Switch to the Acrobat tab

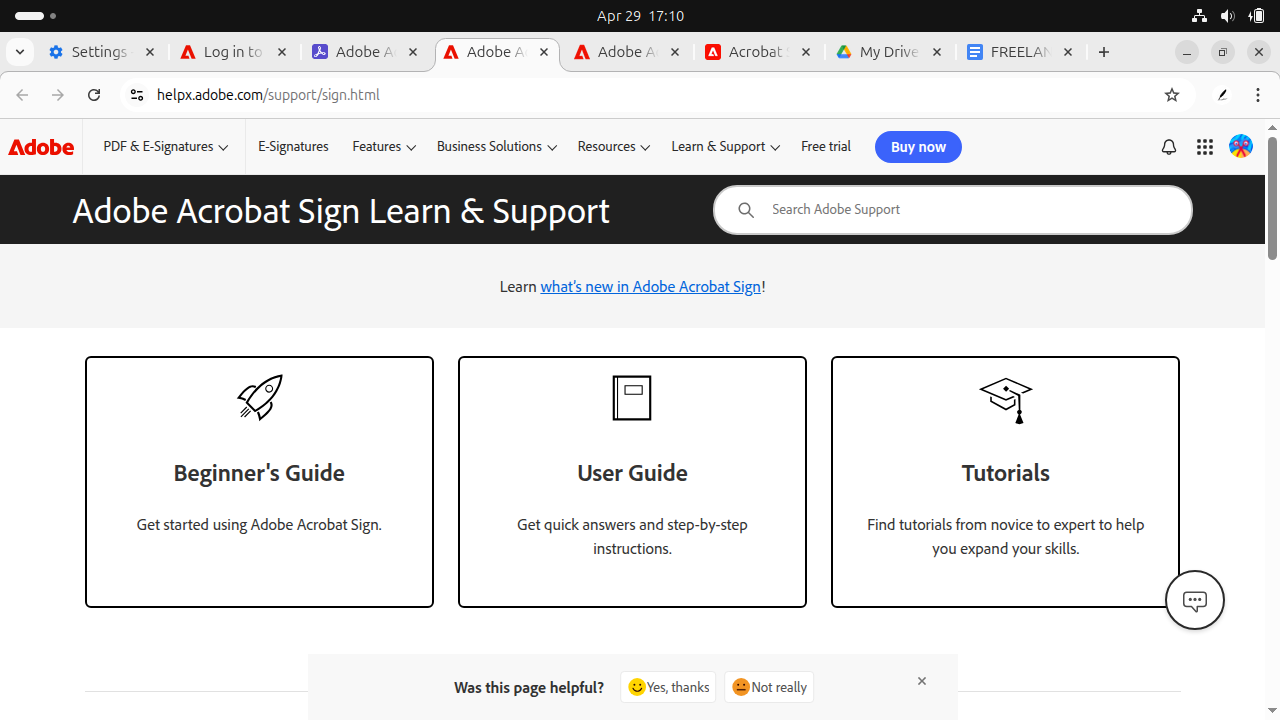click(x=758, y=52)
